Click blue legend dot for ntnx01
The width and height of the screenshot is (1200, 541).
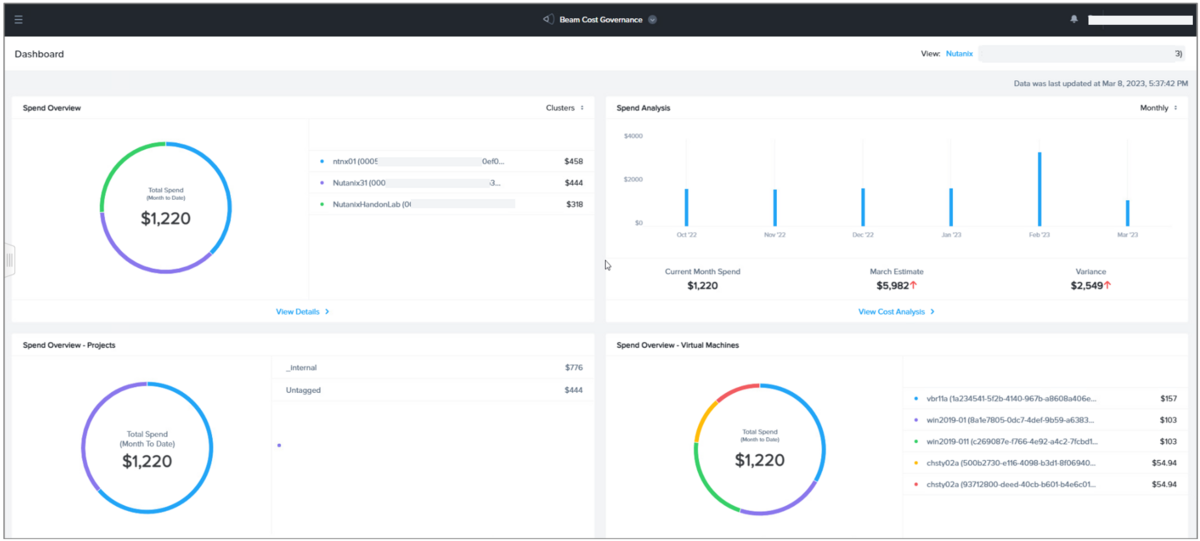322,161
